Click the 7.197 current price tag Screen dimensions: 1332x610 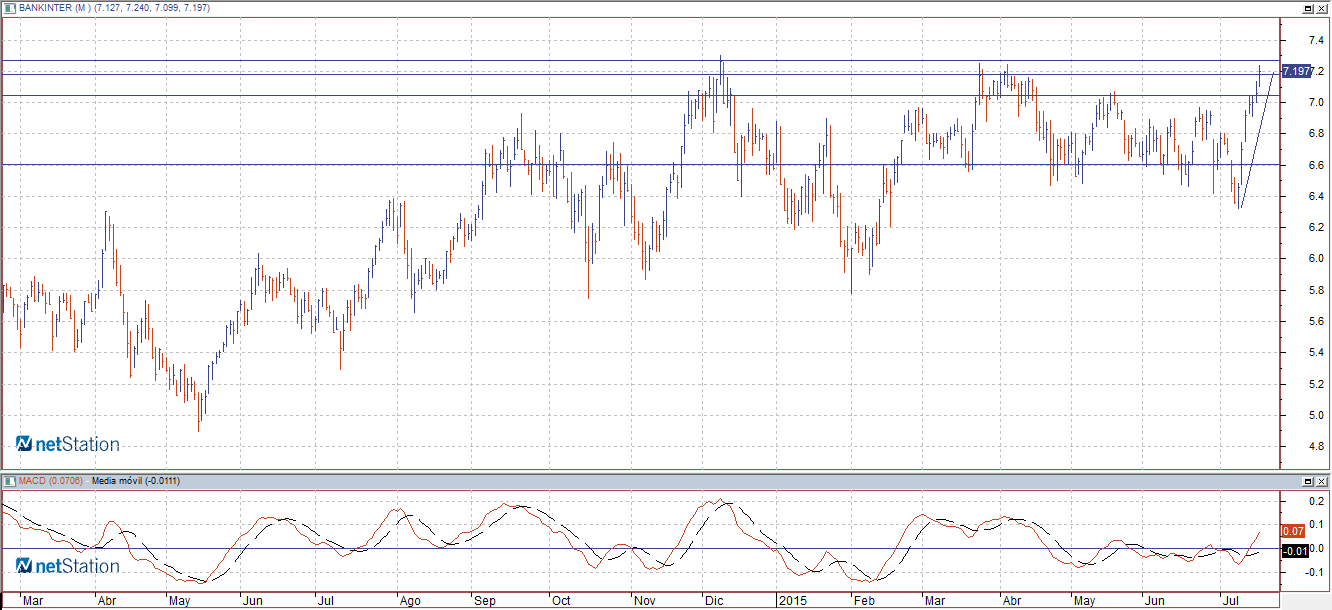pyautogui.click(x=1295, y=71)
